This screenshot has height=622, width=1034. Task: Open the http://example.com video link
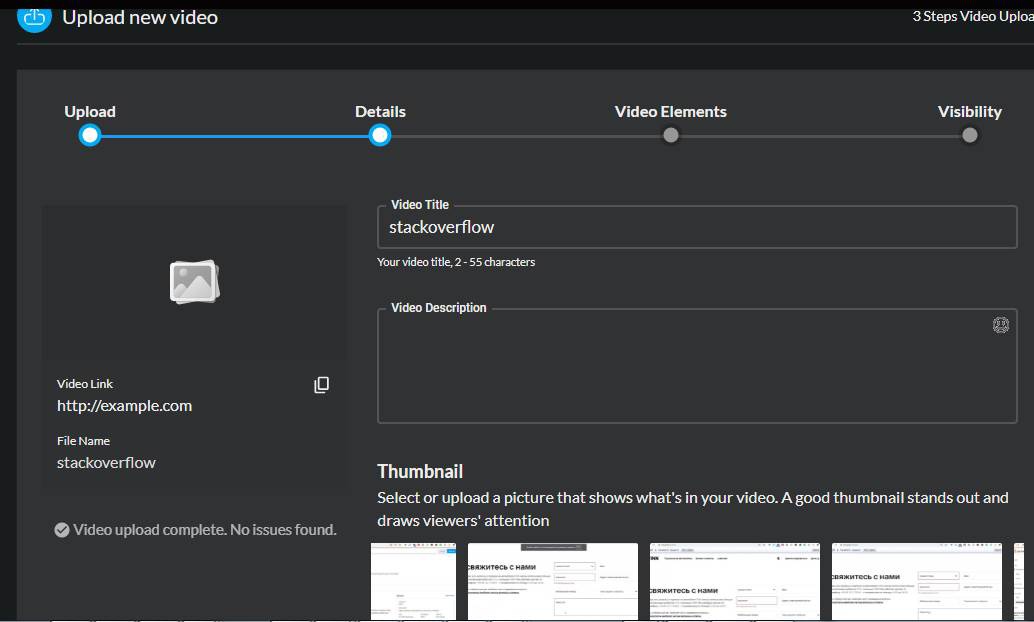pos(124,406)
